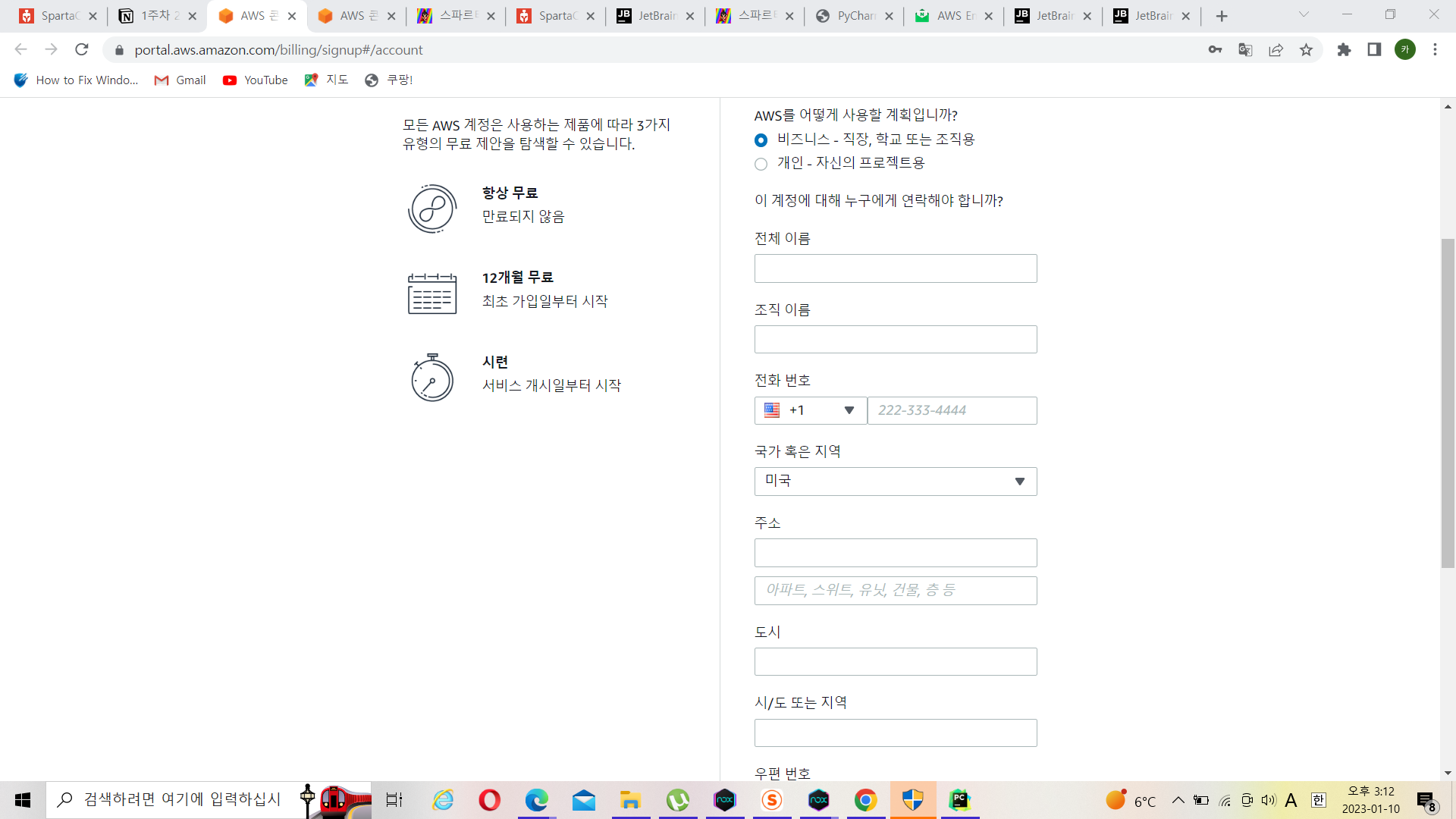This screenshot has width=1456, height=819.
Task: Open Windows Security shield in taskbar
Action: click(x=913, y=800)
